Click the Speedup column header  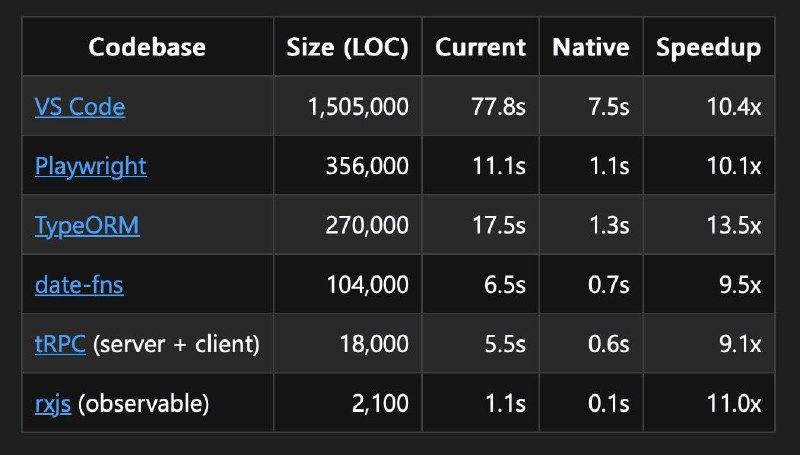coord(709,47)
